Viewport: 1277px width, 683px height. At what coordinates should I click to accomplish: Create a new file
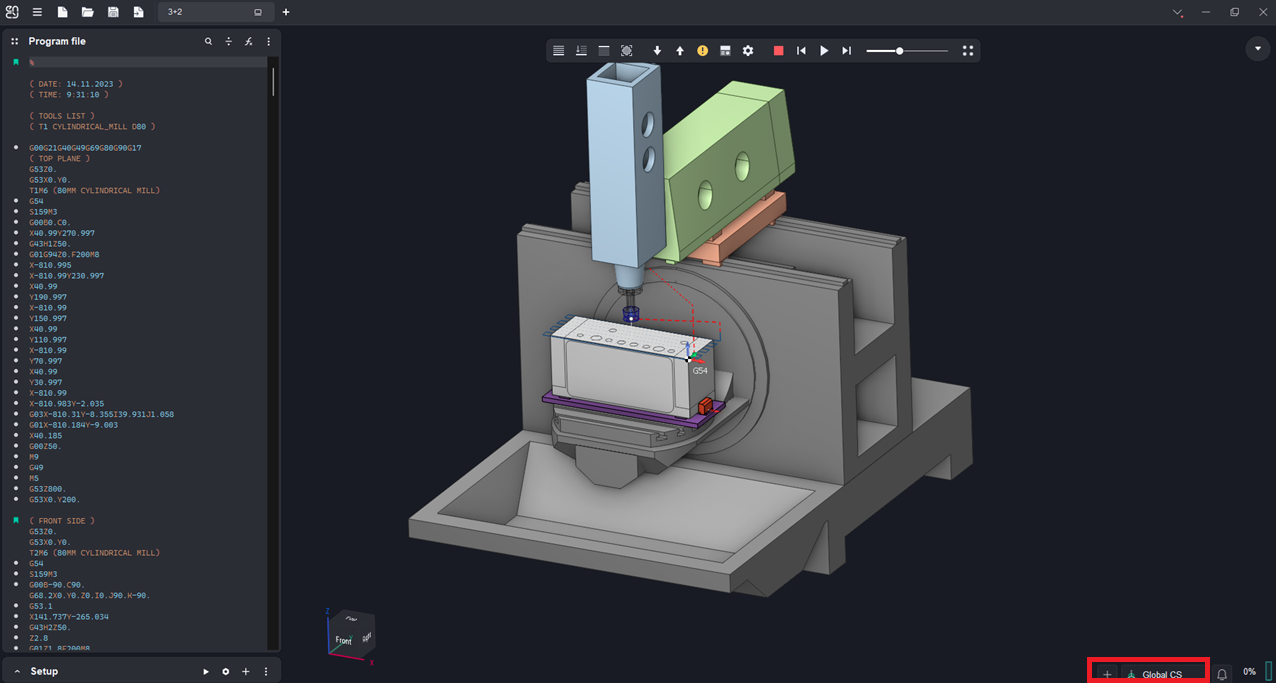pyautogui.click(x=62, y=12)
